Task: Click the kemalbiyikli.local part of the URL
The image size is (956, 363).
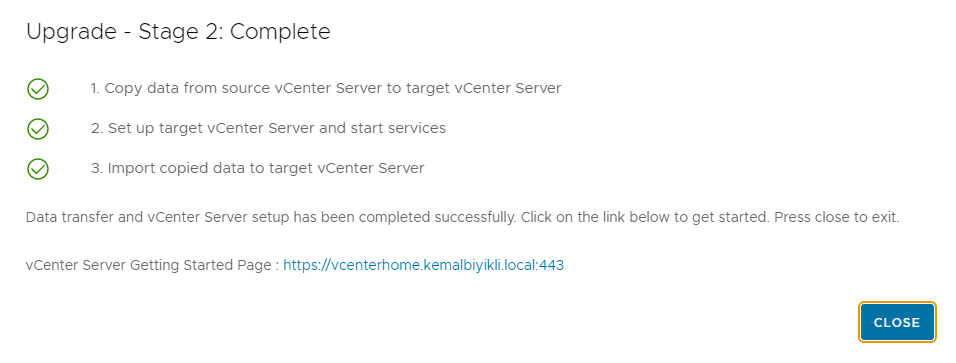Action: tap(479, 265)
